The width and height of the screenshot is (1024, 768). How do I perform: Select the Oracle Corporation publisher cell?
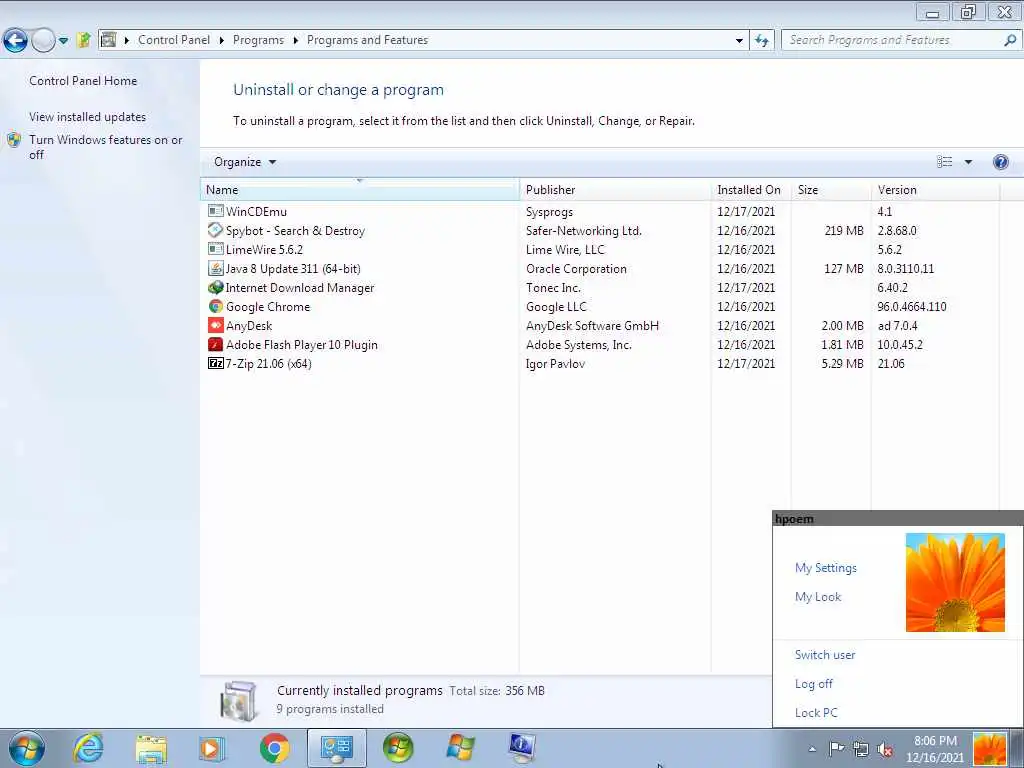[x=576, y=268]
